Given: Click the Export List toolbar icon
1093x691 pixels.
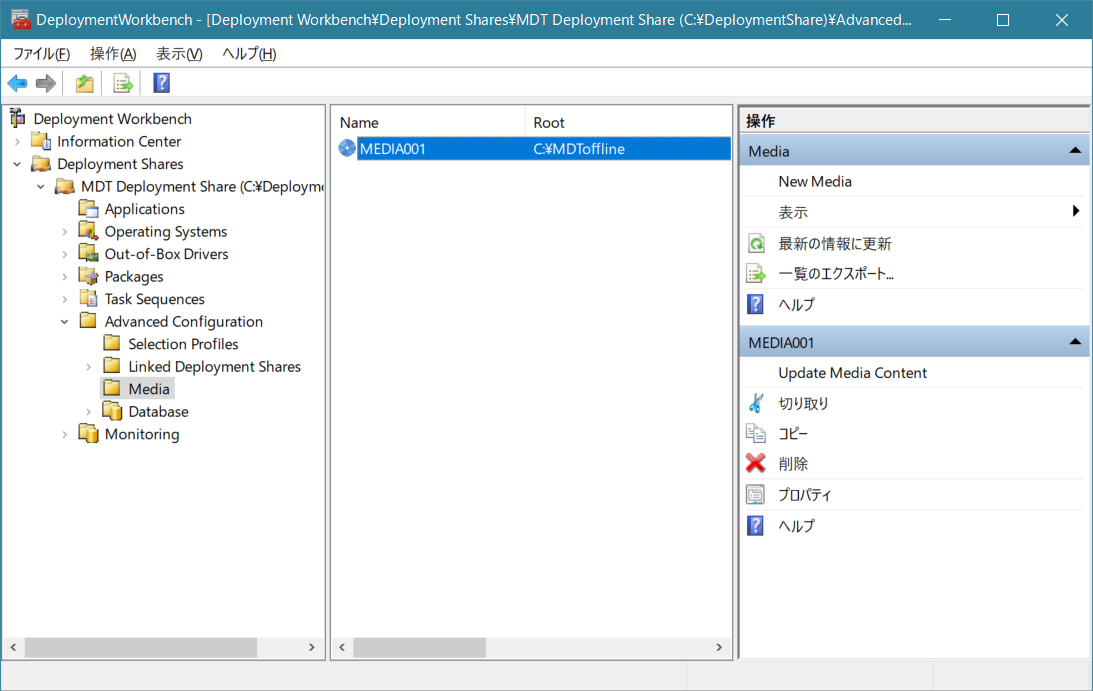Looking at the screenshot, I should click(123, 84).
